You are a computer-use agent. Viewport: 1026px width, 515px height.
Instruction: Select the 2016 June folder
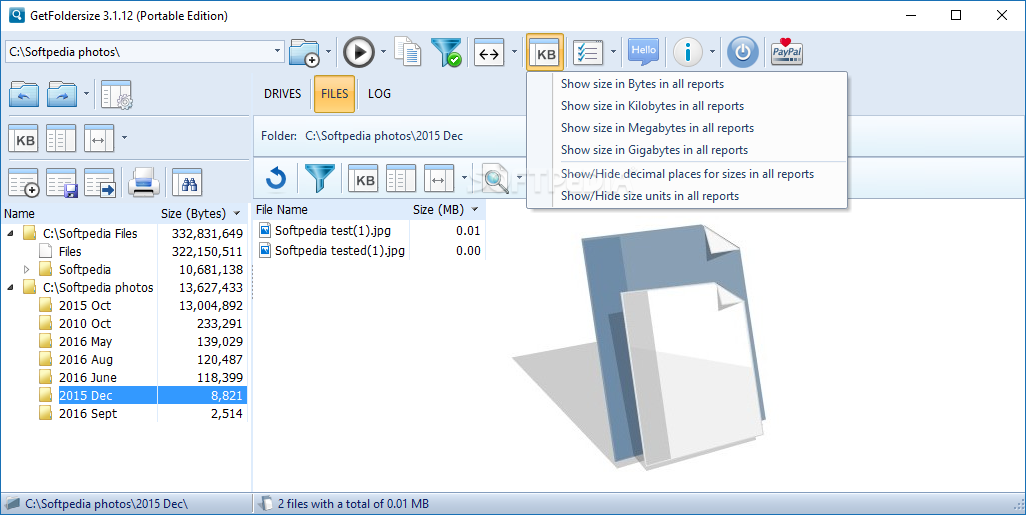pos(88,378)
